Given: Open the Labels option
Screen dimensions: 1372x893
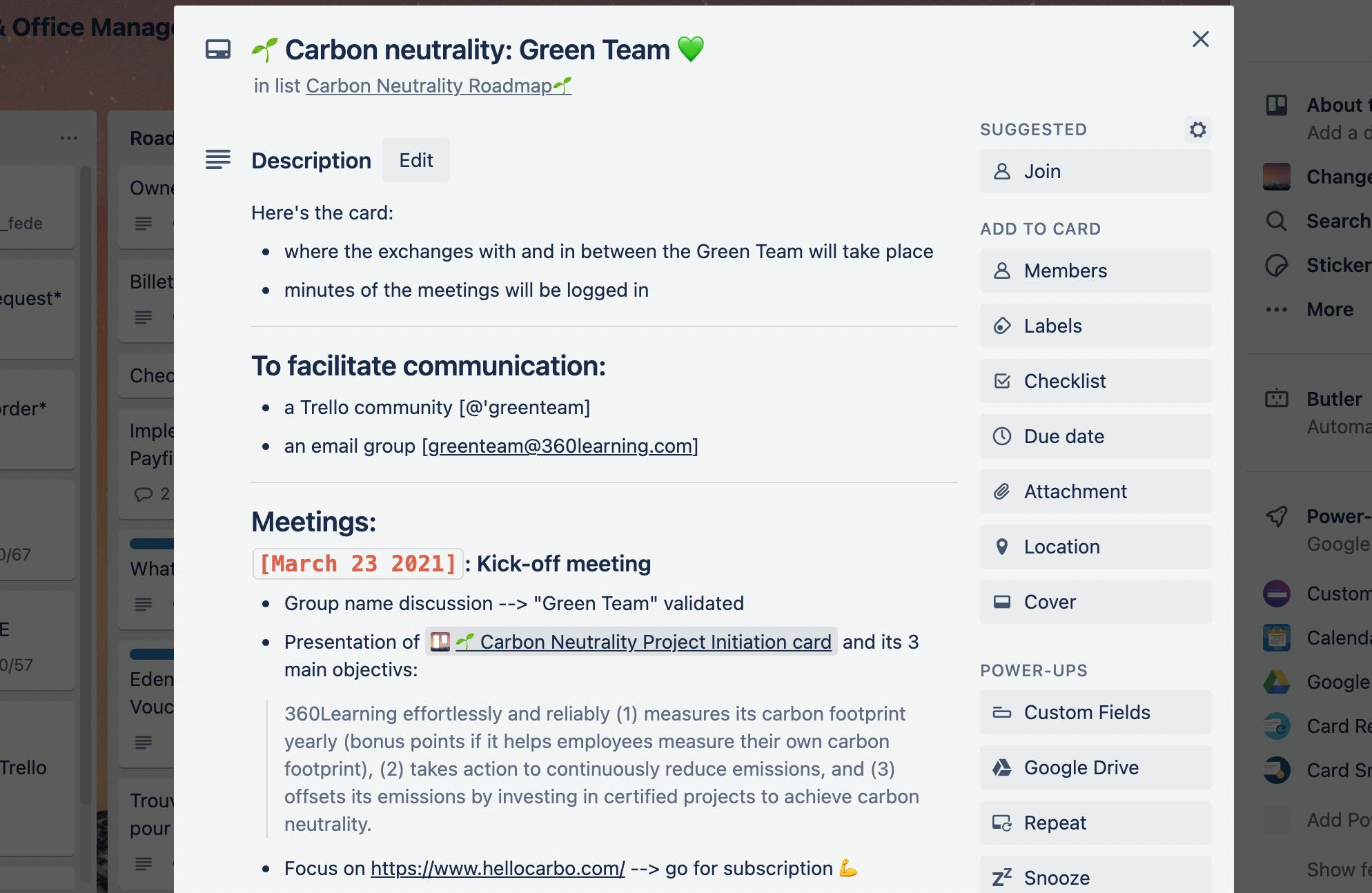Looking at the screenshot, I should click(1095, 326).
